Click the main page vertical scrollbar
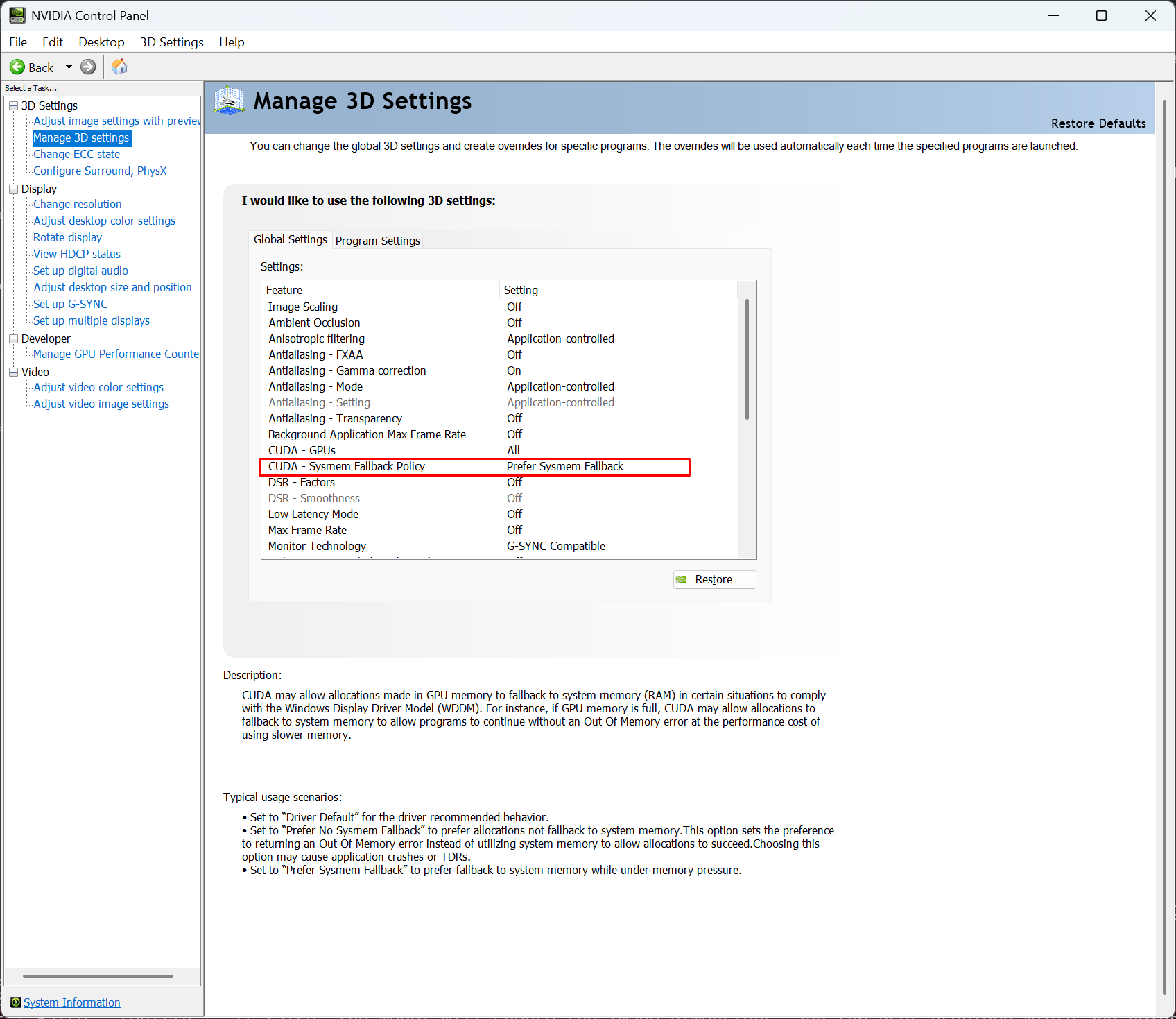1176x1019 pixels. point(1164,547)
